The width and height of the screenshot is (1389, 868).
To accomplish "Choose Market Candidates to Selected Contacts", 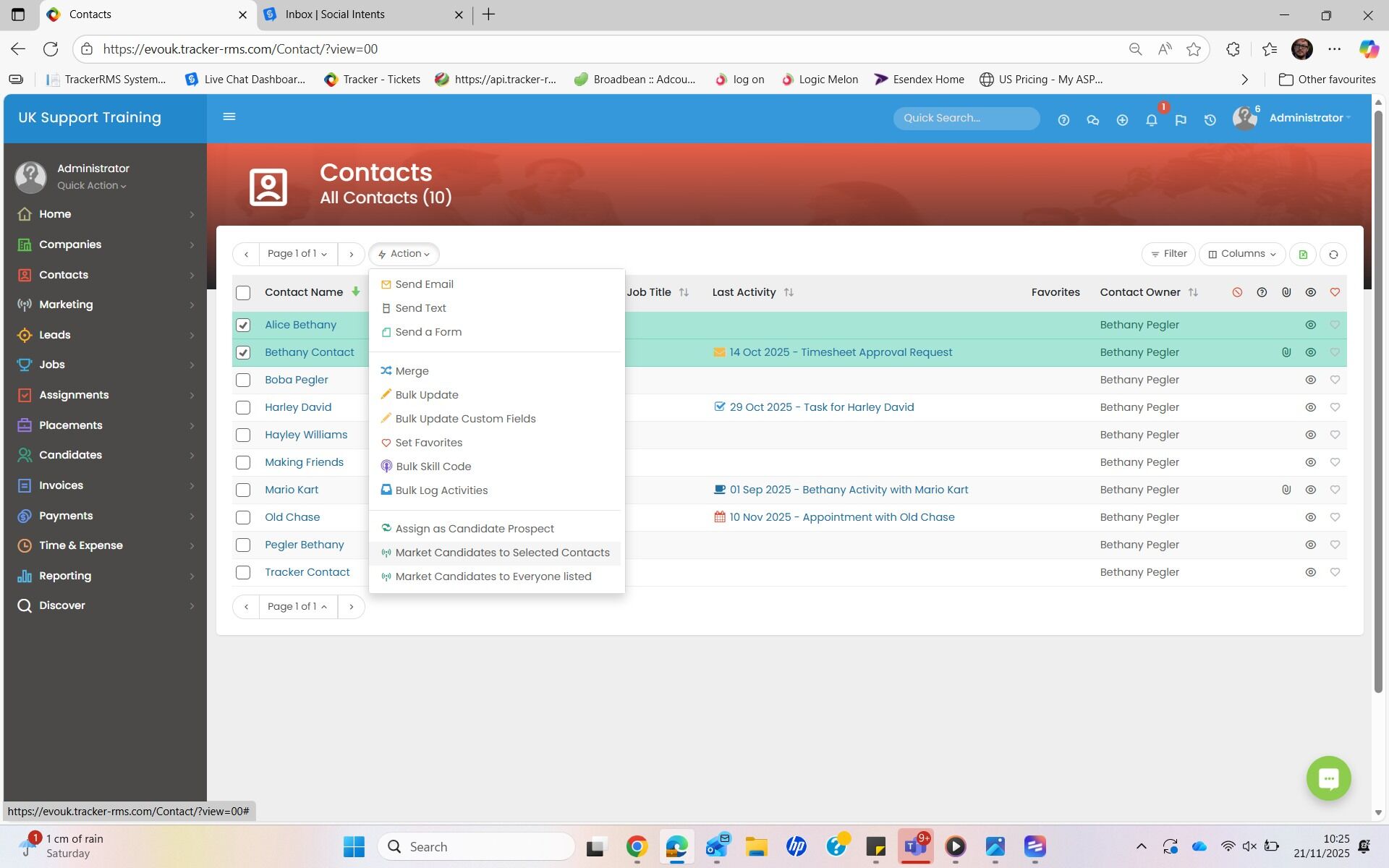I will 502,553.
